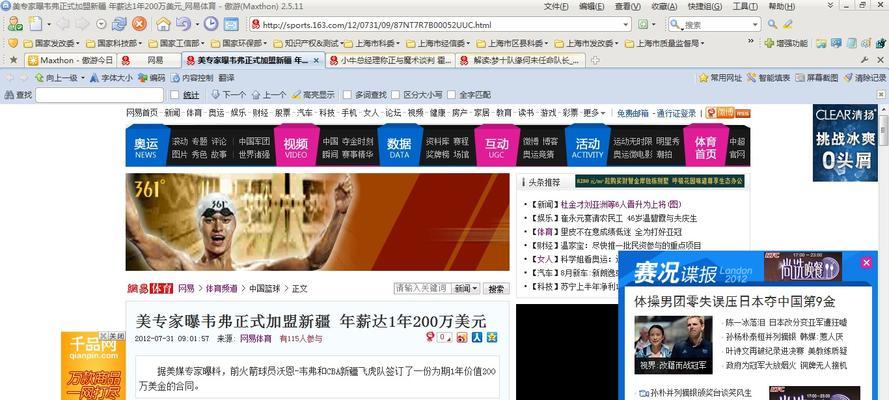Viewport: 889px width, 400px height.
Task: Click the user account login icon
Action: [15, 24]
